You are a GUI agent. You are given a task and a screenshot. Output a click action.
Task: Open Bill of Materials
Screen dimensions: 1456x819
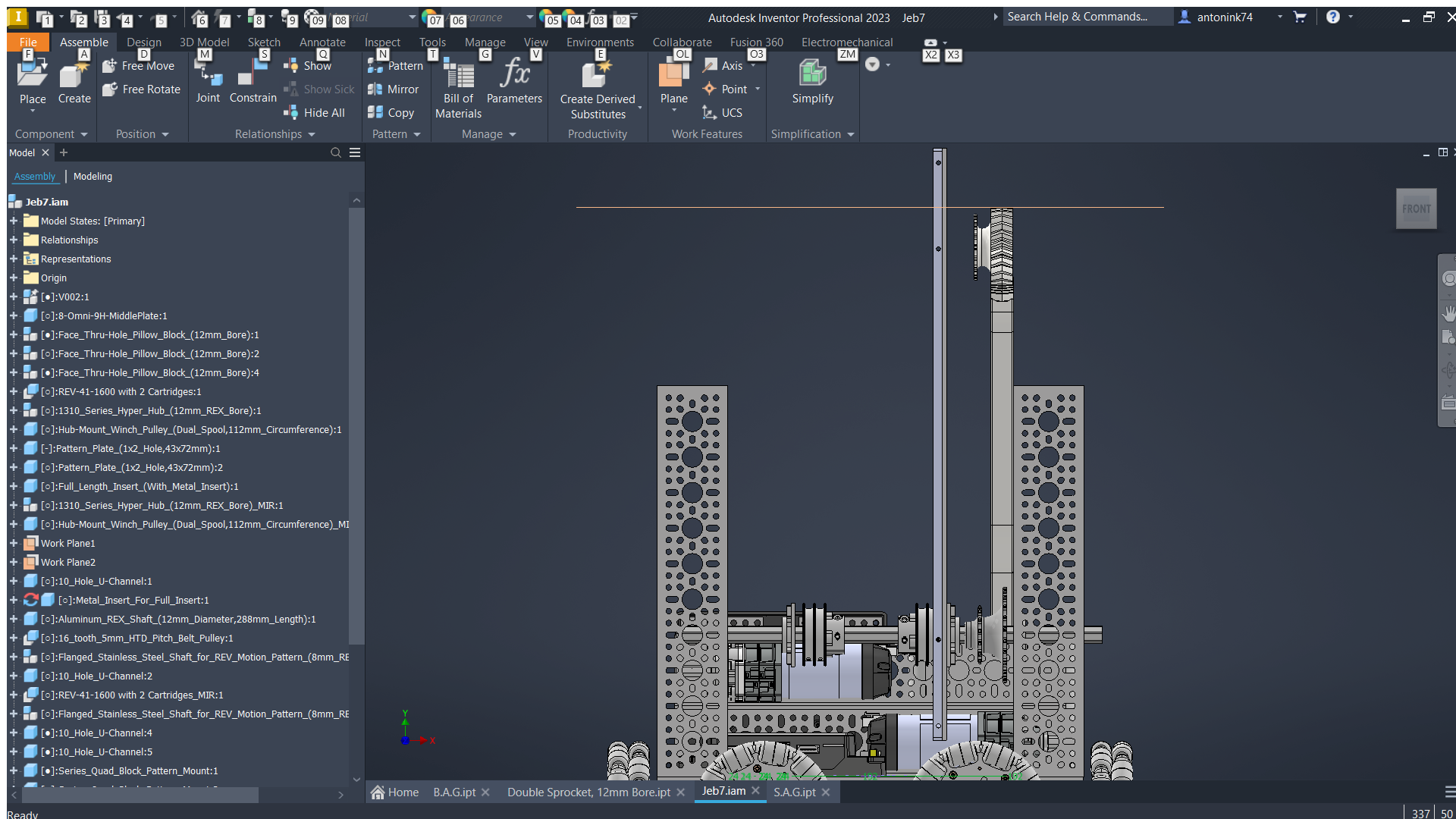(x=458, y=89)
